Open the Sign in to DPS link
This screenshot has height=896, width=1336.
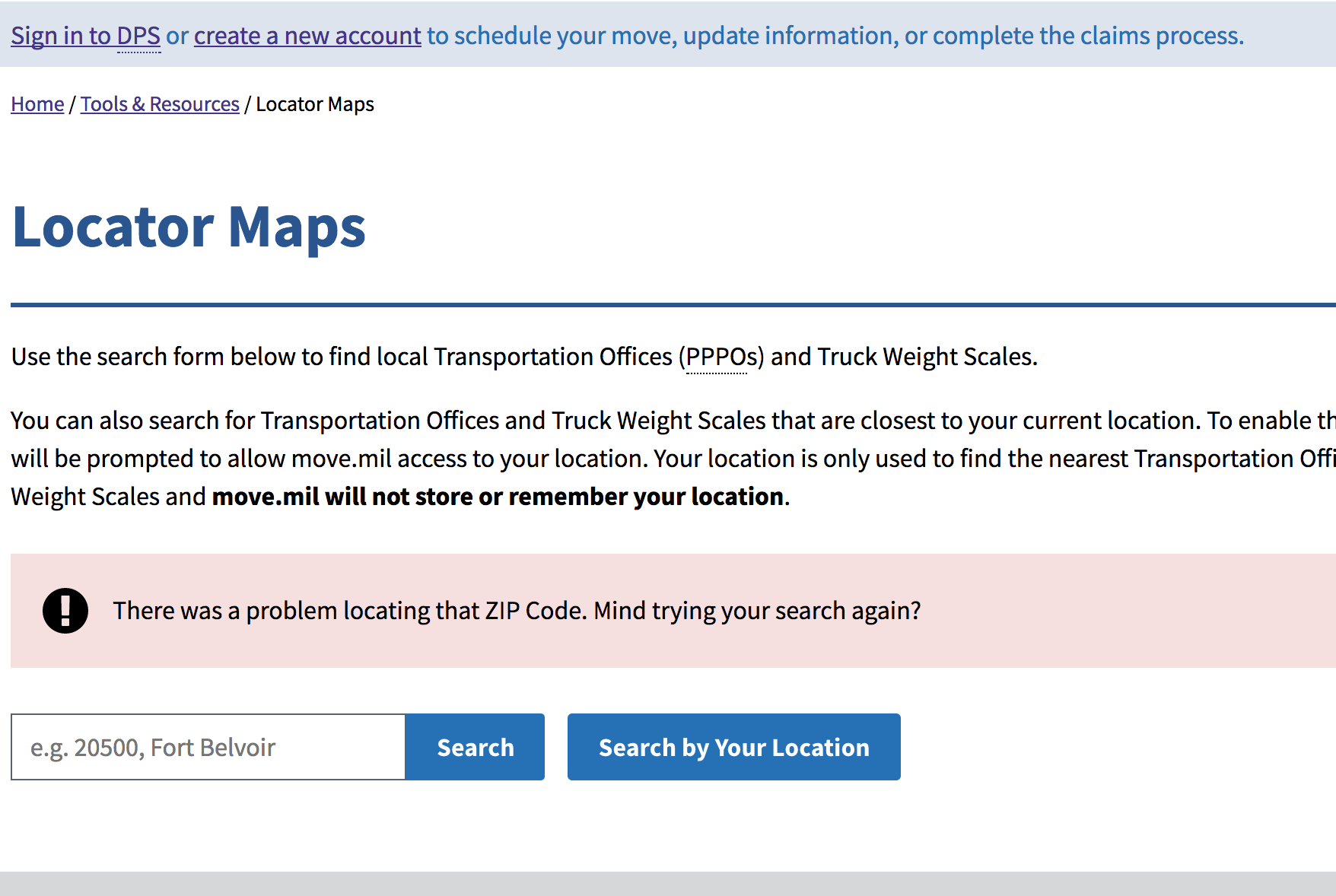click(x=85, y=35)
